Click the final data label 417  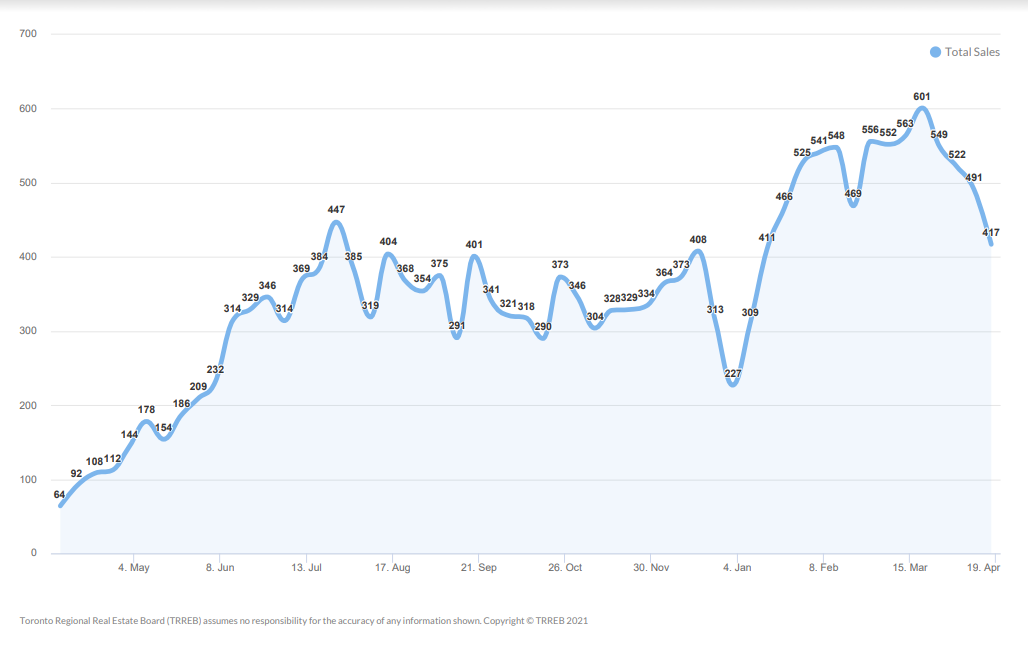tap(991, 232)
